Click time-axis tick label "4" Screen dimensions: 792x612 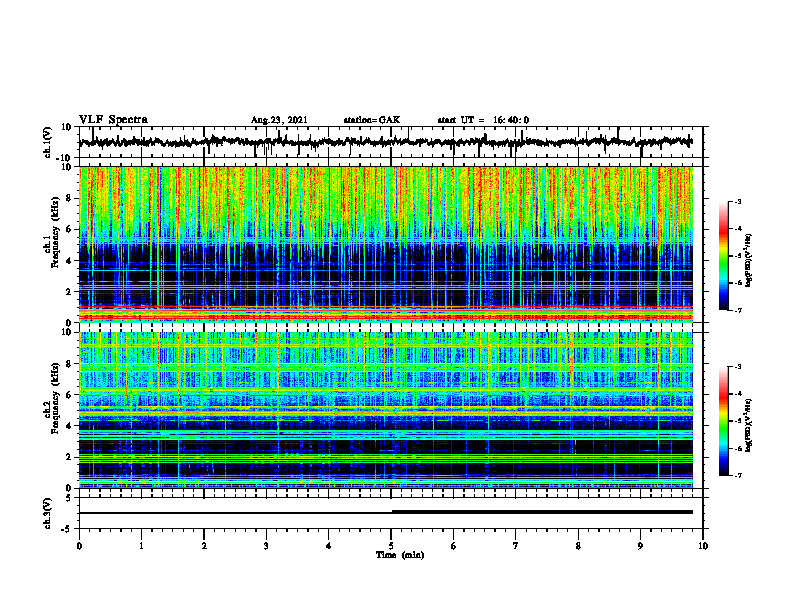[329, 546]
